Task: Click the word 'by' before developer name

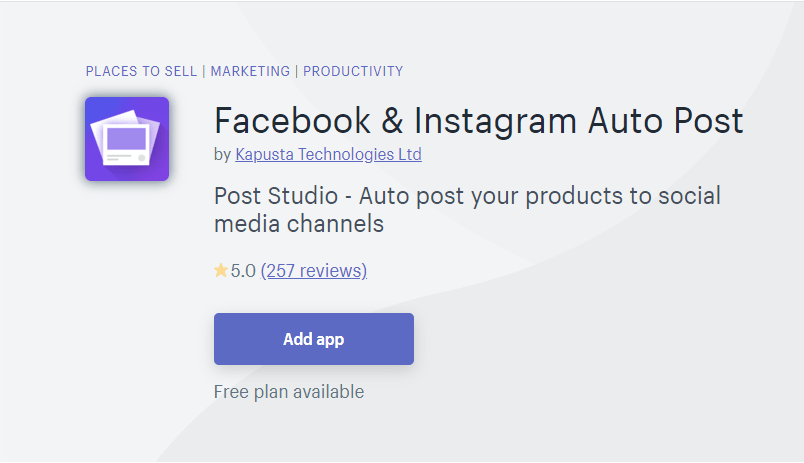Action: click(x=223, y=154)
